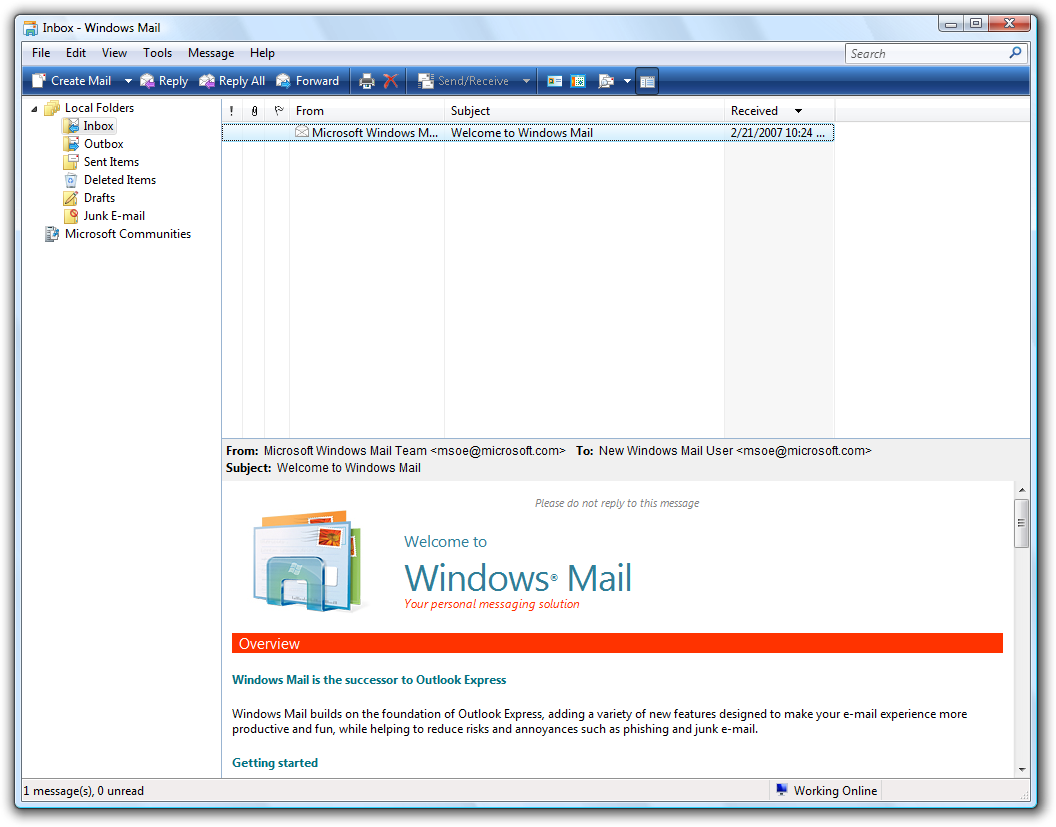Click the Send/Receive toolbar button
The height and width of the screenshot is (827, 1056).
tap(463, 81)
